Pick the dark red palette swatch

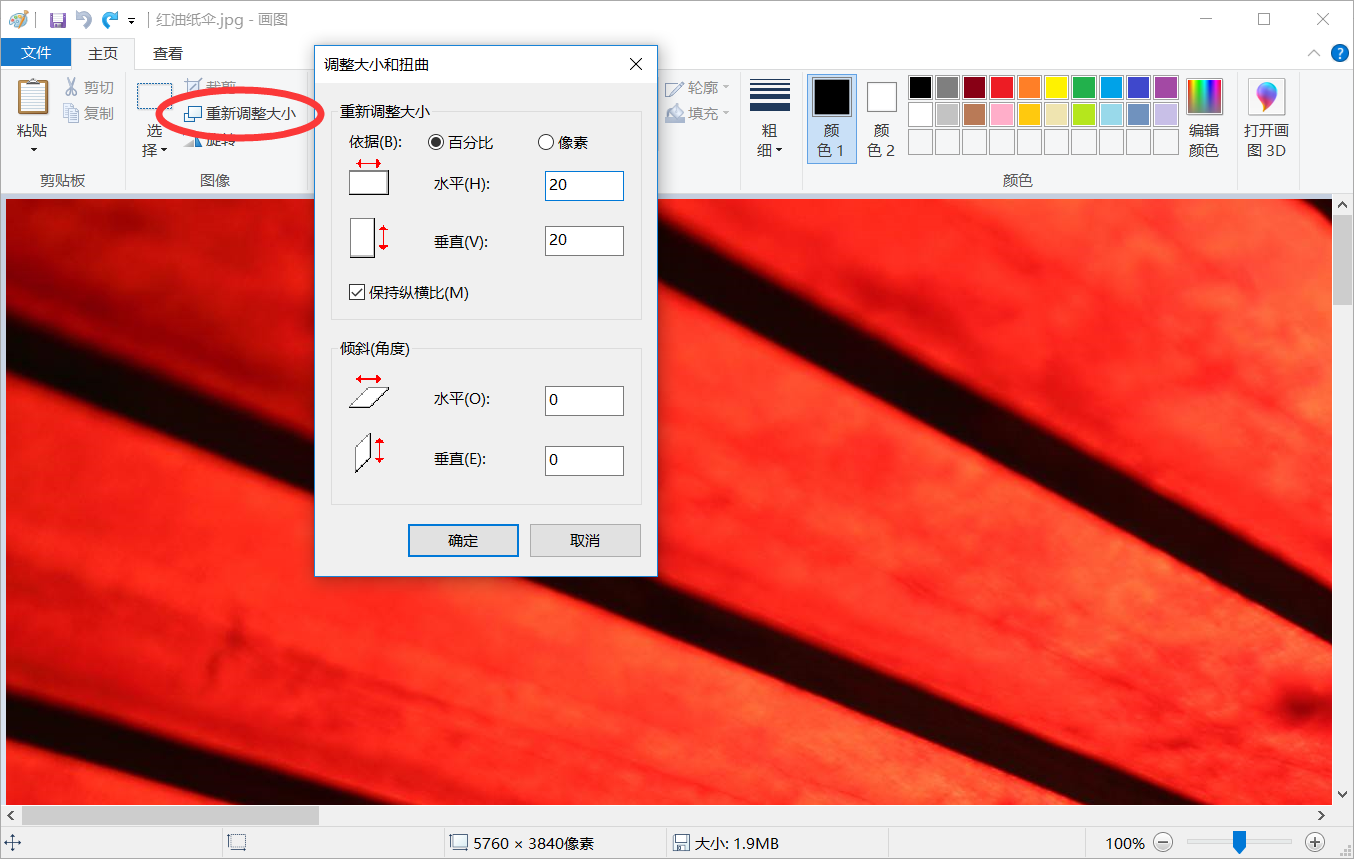[975, 88]
